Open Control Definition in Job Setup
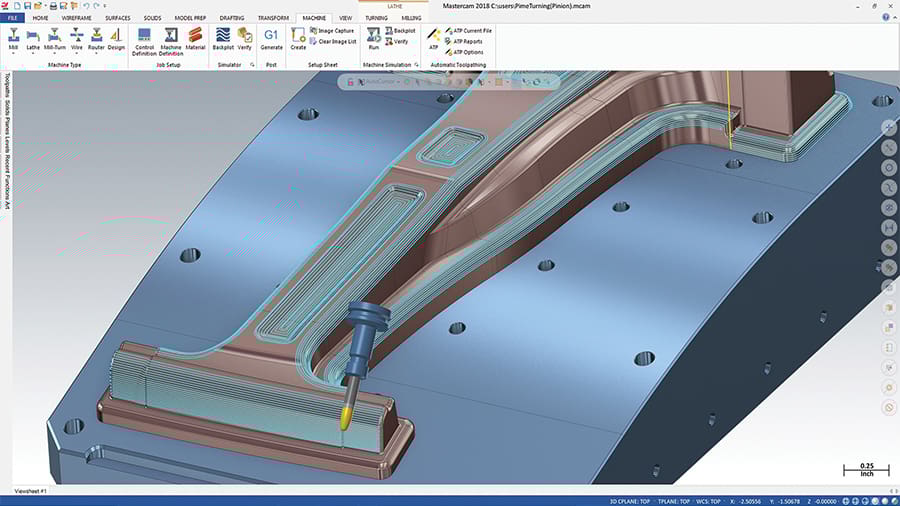The image size is (900, 506). tap(144, 41)
